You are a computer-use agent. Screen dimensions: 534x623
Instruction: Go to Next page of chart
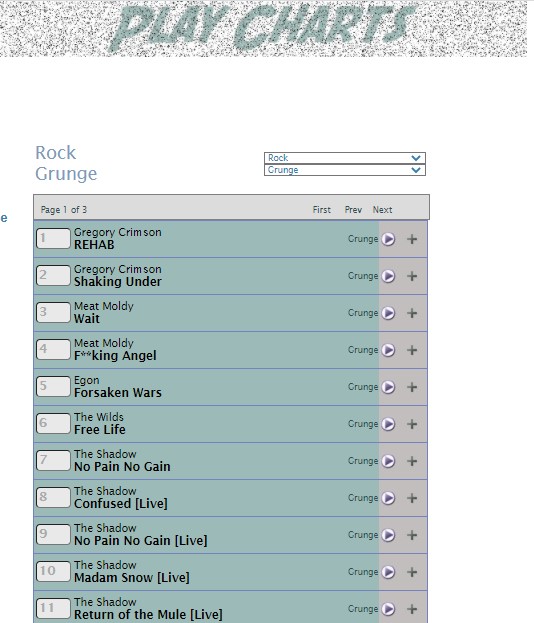[x=382, y=210]
